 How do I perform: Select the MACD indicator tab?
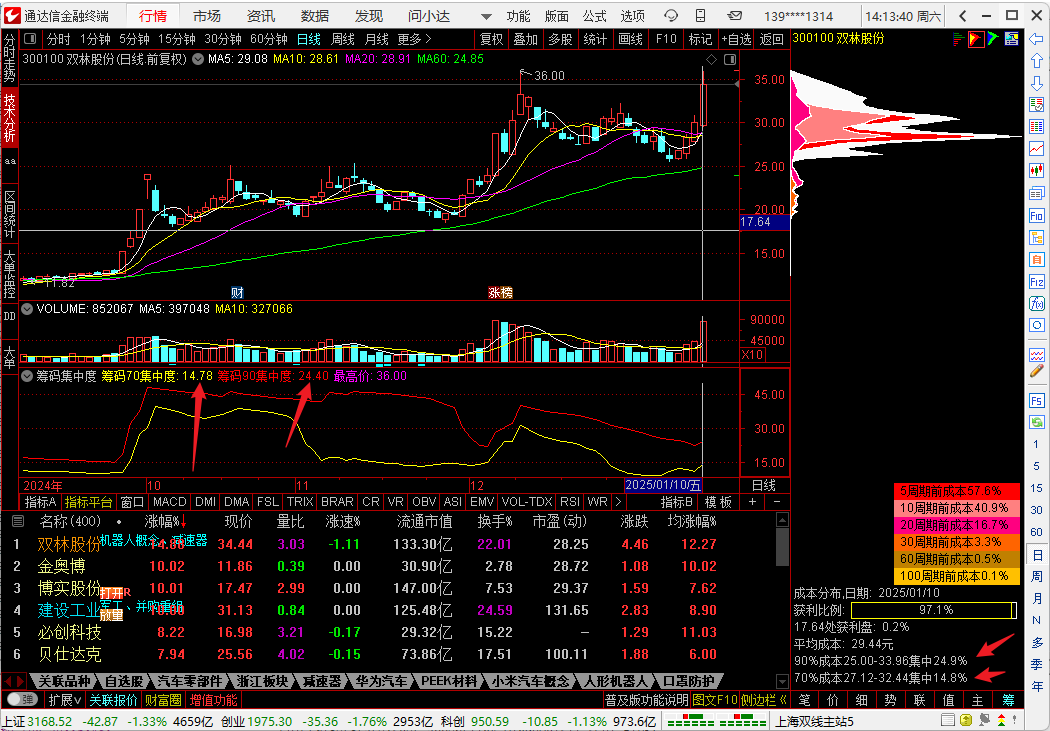pos(169,501)
